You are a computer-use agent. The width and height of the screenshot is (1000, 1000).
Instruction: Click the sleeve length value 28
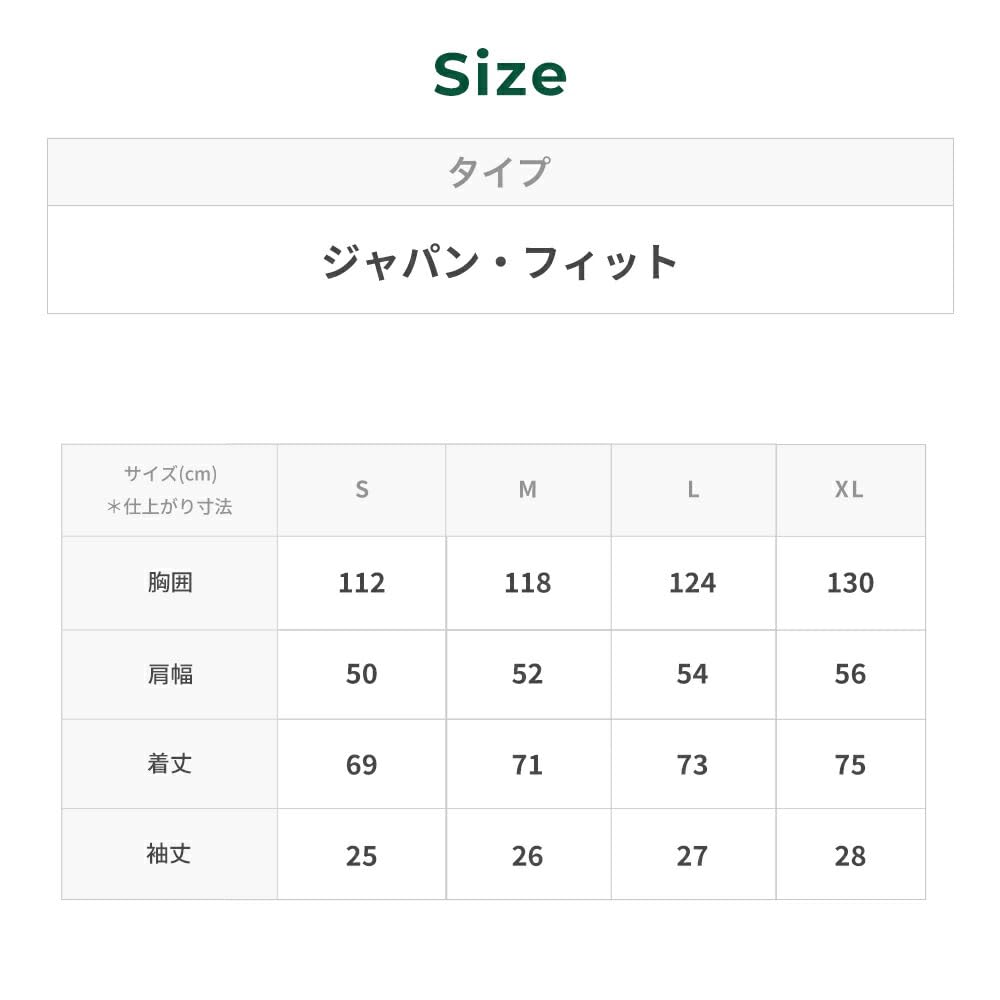point(850,856)
